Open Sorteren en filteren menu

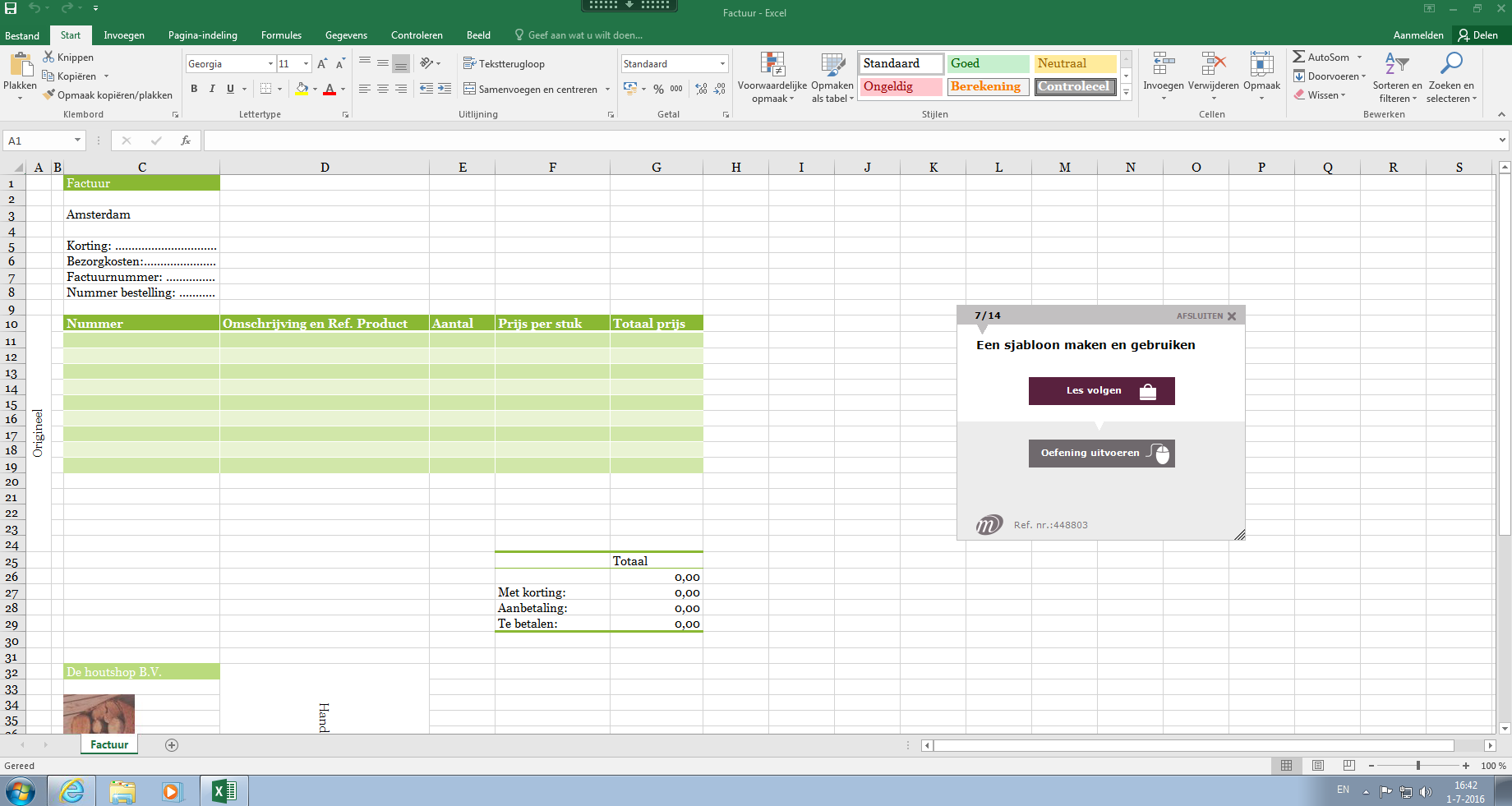coord(1397,77)
